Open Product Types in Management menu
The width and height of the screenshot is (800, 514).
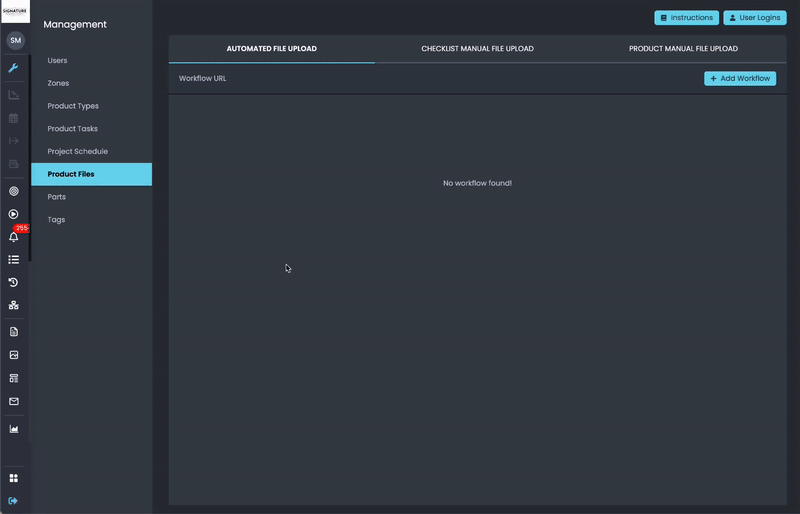(x=73, y=106)
